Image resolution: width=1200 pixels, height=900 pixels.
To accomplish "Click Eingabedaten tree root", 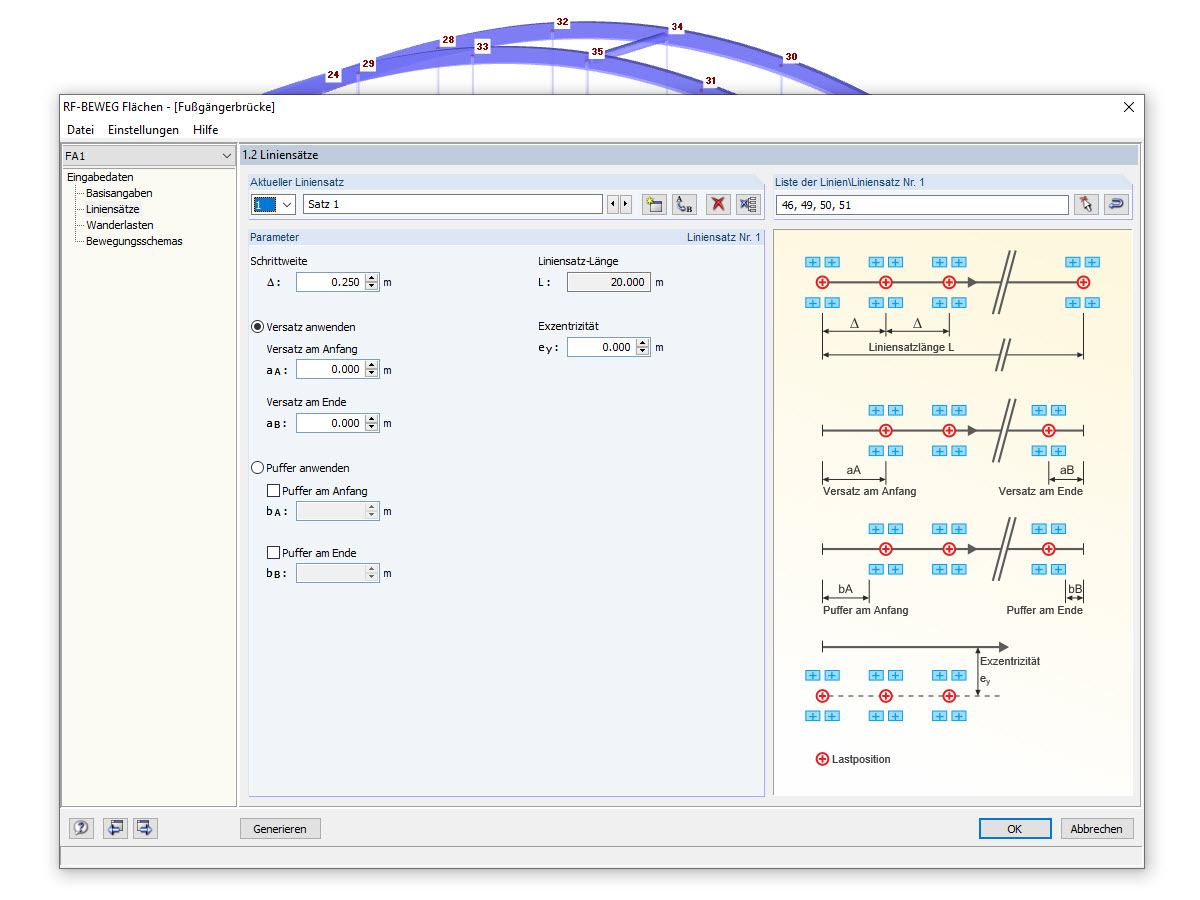I will 100,177.
